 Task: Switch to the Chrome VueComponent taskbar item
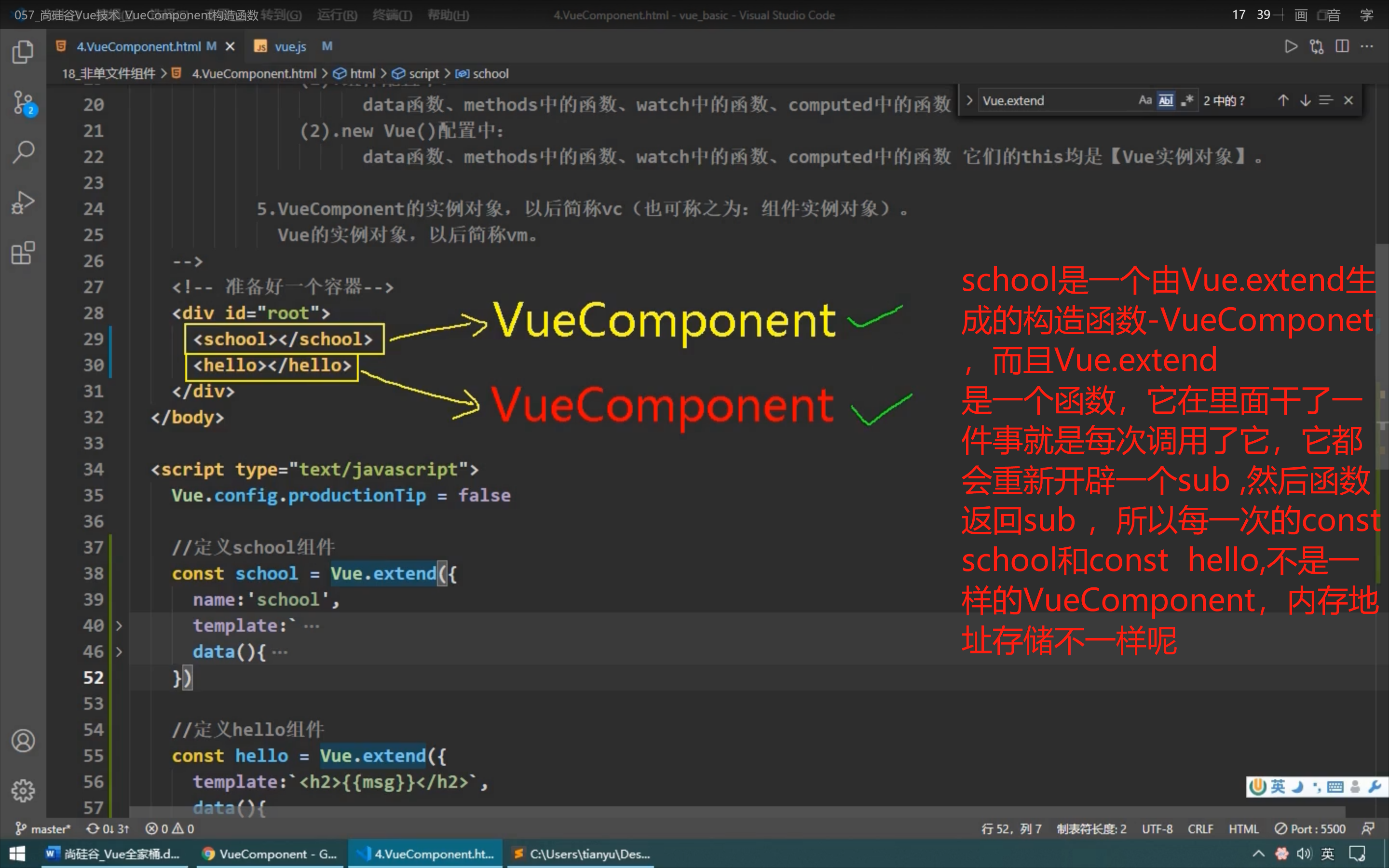point(269,854)
